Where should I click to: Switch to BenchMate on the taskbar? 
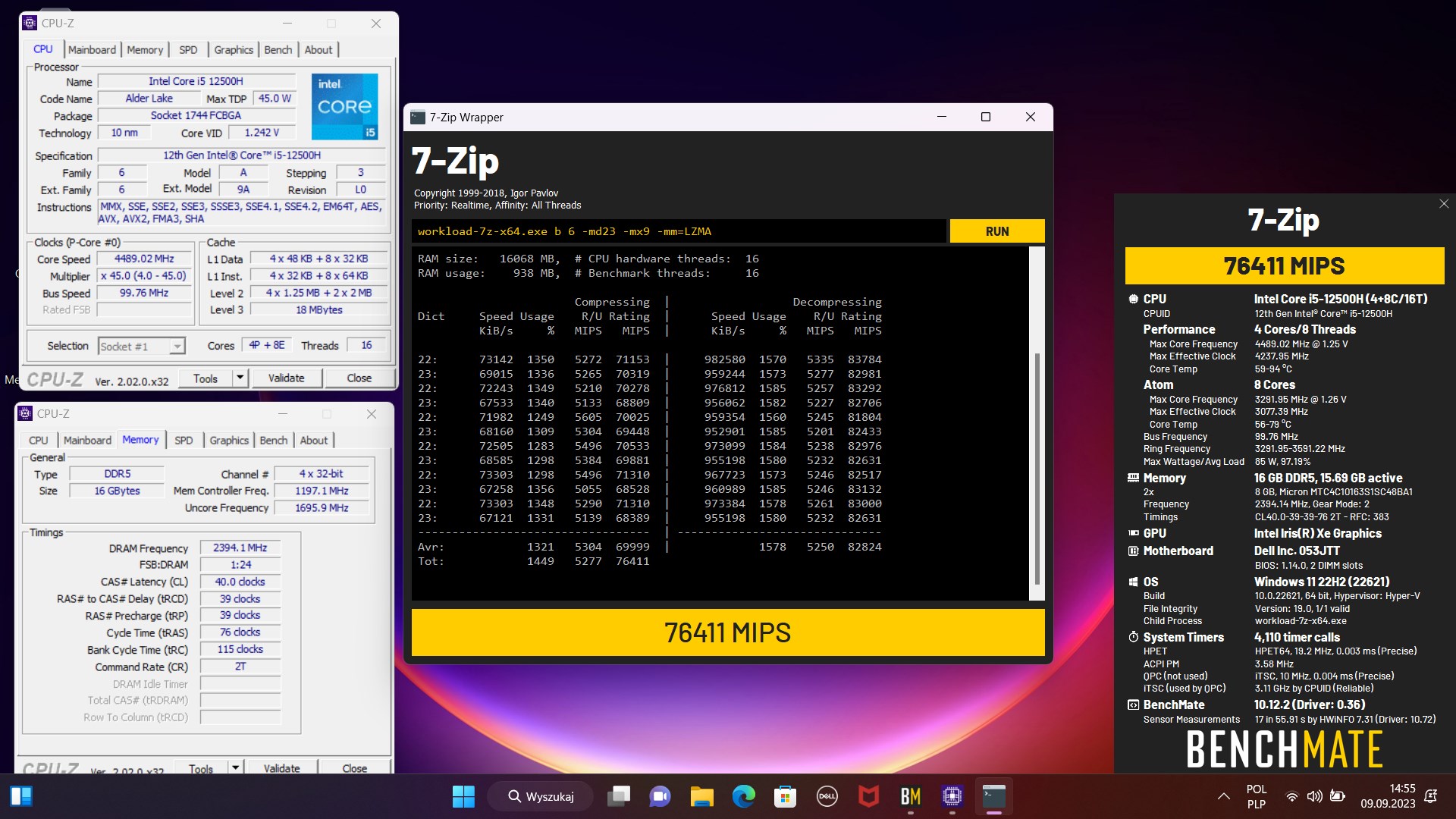click(x=910, y=796)
